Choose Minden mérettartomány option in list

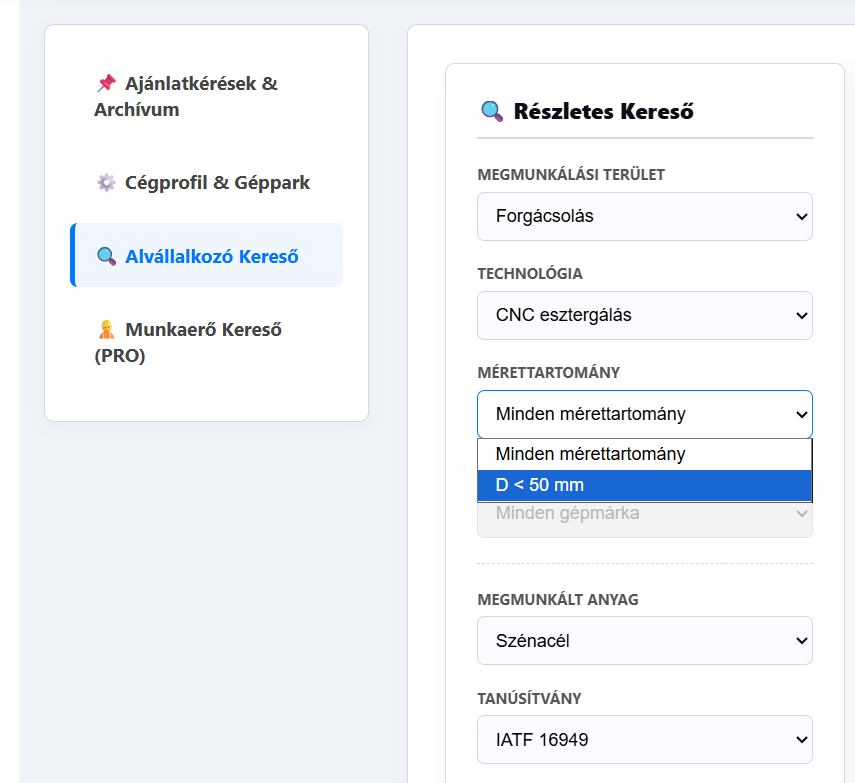click(x=645, y=454)
